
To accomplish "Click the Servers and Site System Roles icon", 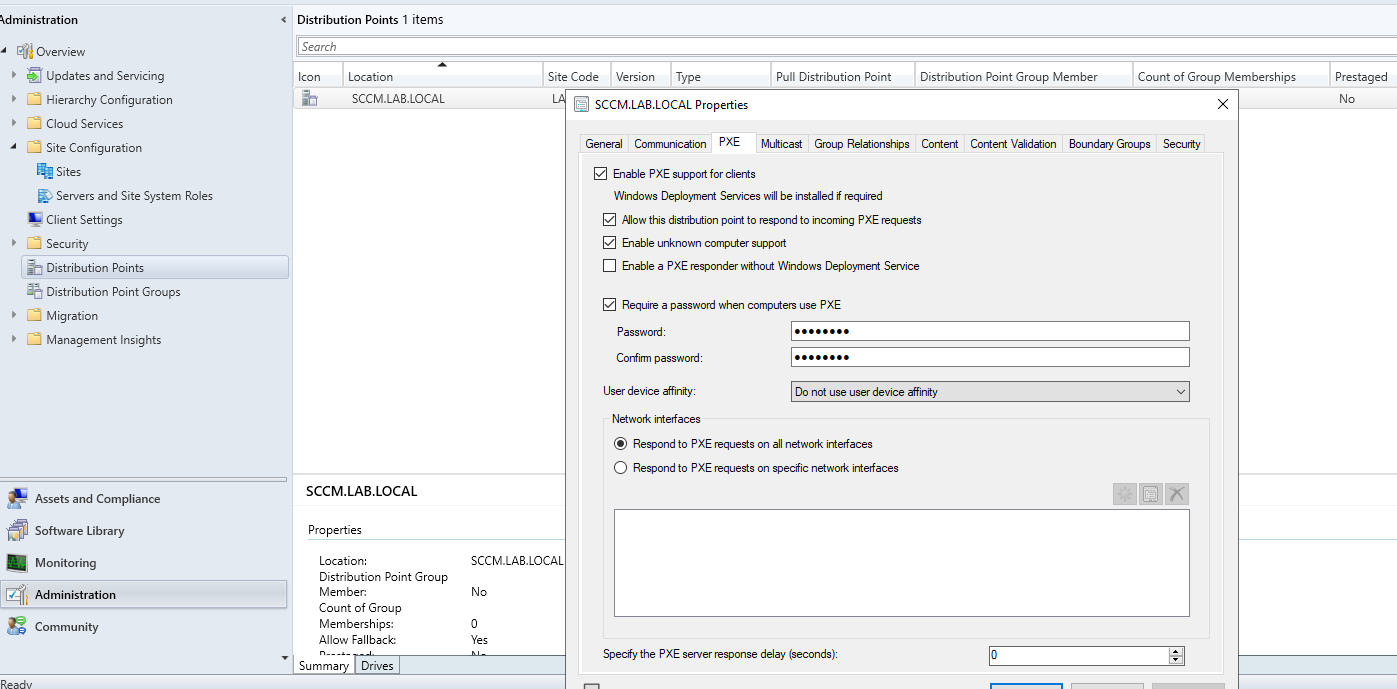I will 45,196.
